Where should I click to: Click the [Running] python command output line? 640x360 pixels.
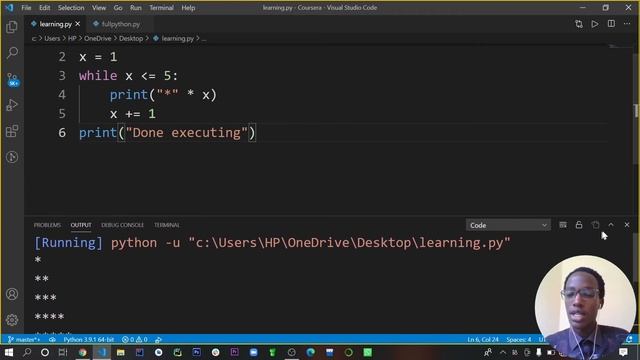click(x=272, y=243)
